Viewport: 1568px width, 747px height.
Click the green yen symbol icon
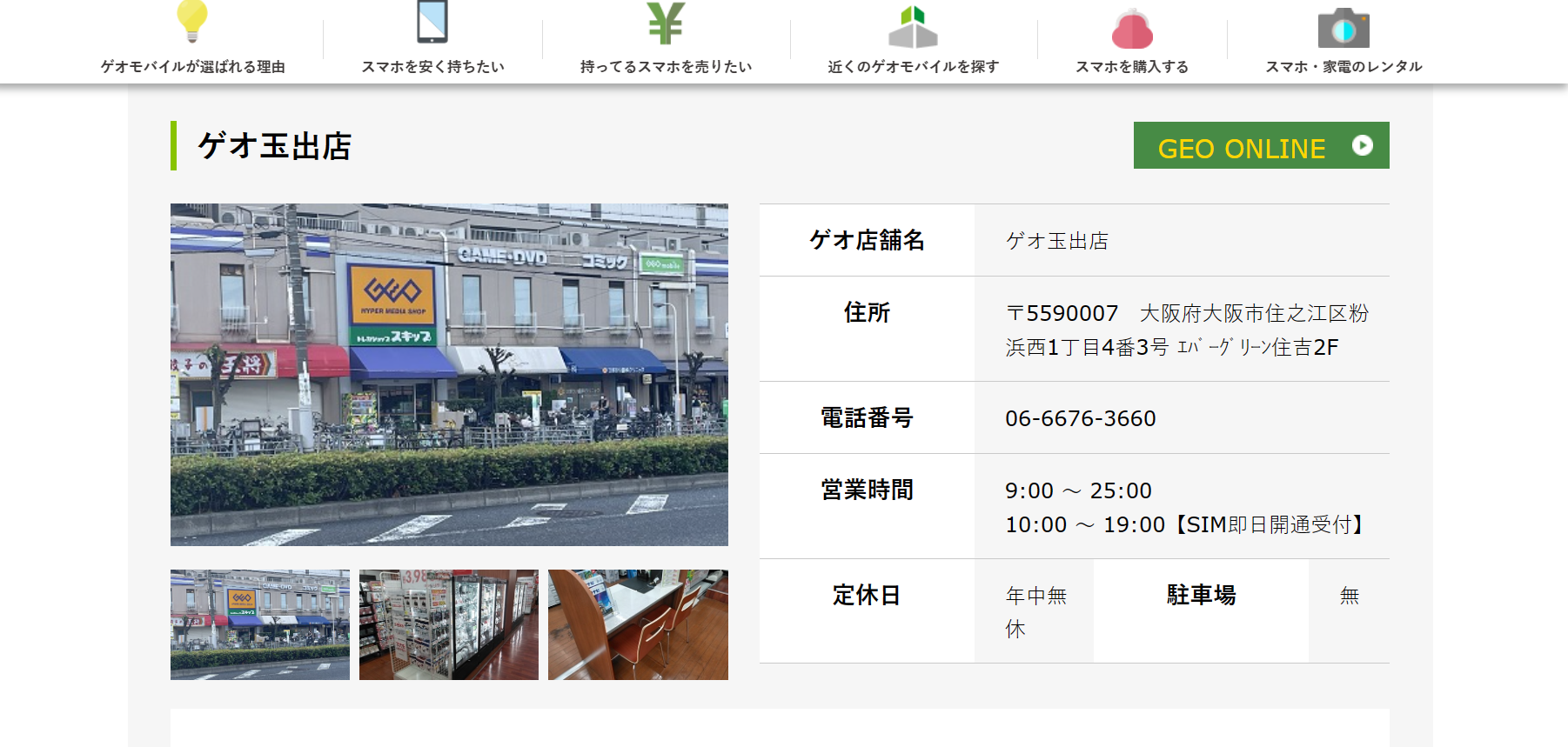pos(666,23)
